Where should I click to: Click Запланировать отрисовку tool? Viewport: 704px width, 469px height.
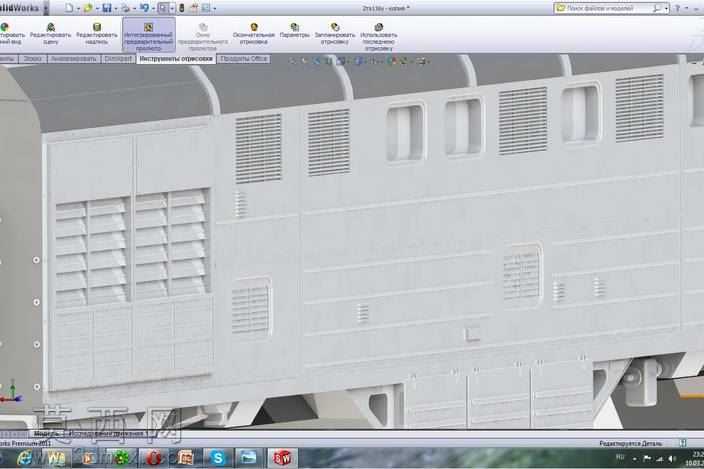pyautogui.click(x=335, y=34)
